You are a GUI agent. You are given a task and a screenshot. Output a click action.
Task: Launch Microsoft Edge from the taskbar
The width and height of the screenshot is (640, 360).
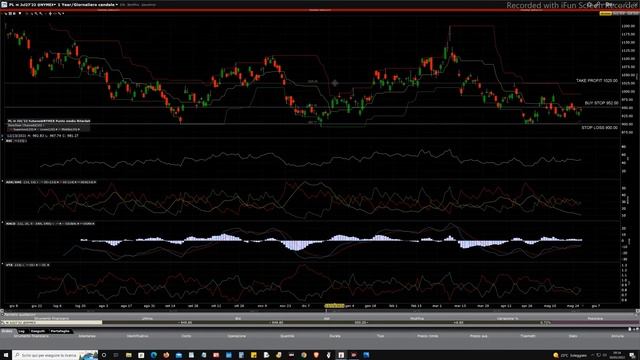pos(153,355)
